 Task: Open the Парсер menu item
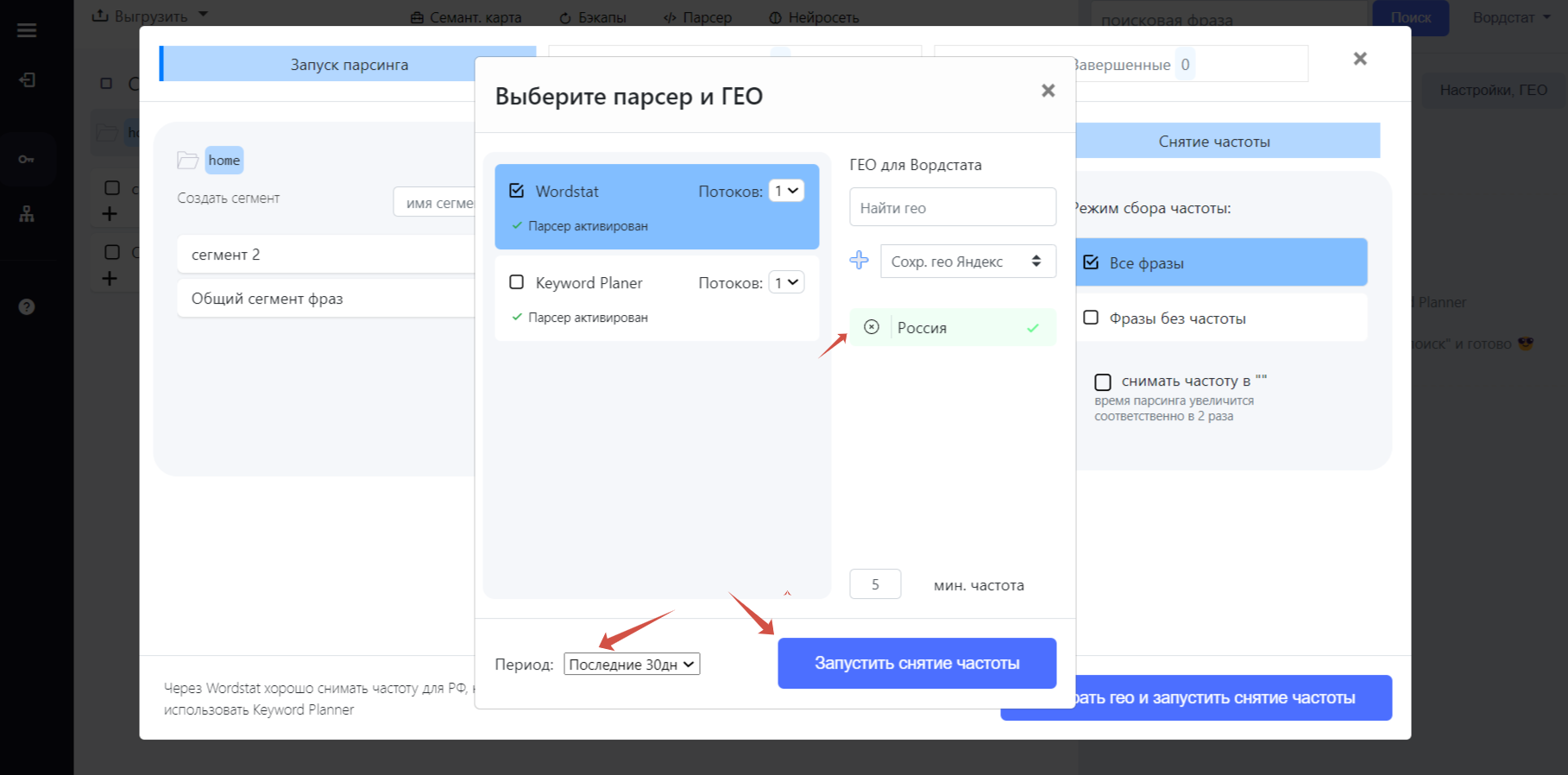coord(697,17)
